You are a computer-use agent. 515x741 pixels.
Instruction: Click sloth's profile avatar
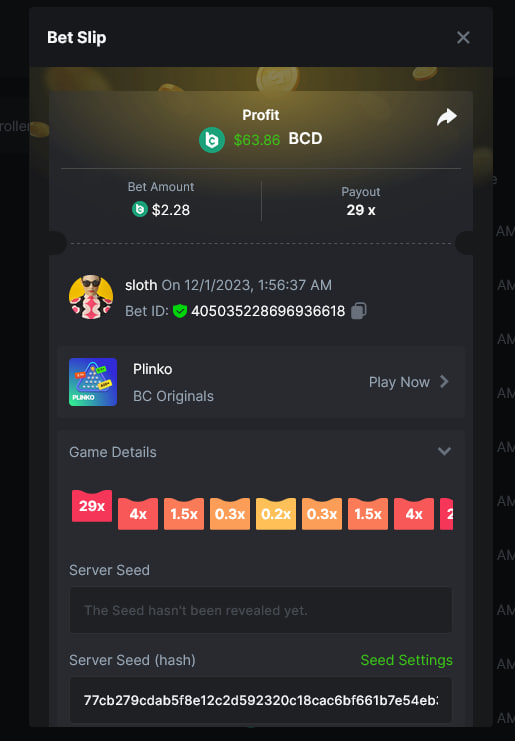tap(91, 297)
